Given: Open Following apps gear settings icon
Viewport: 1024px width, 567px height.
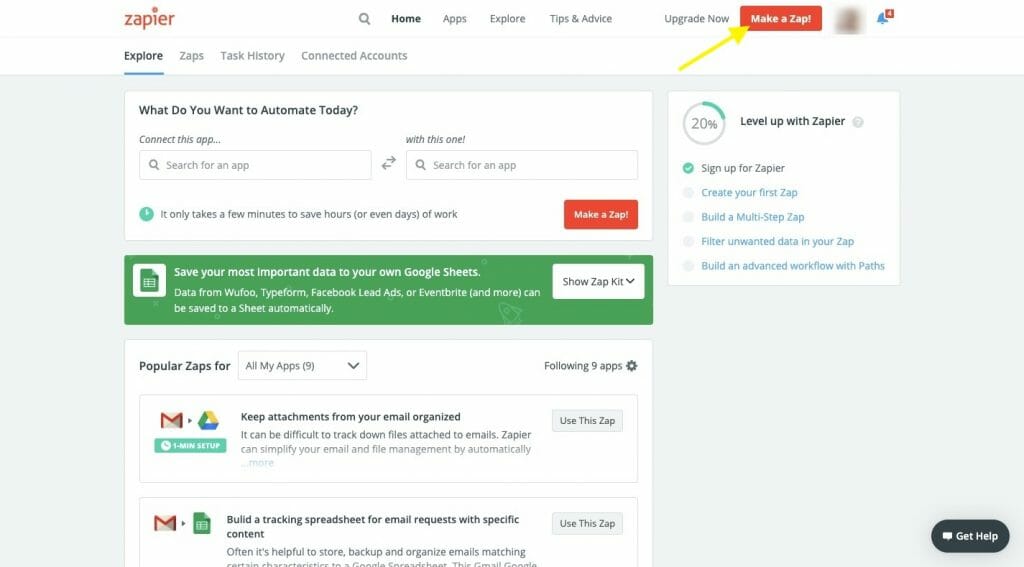Looking at the screenshot, I should point(632,366).
